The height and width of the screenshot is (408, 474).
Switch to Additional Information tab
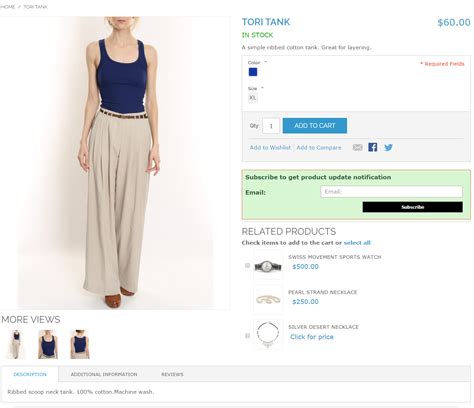coord(104,374)
